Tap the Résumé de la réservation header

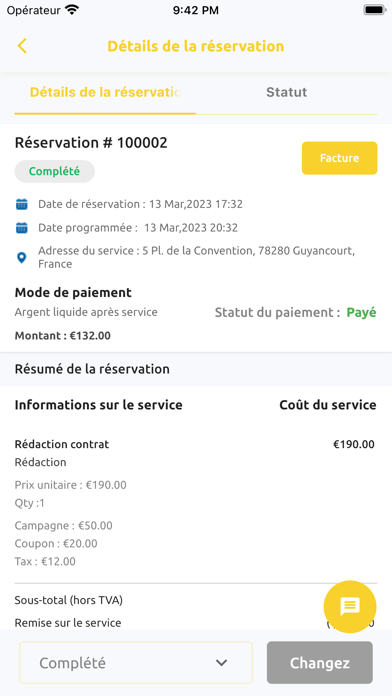(x=92, y=369)
